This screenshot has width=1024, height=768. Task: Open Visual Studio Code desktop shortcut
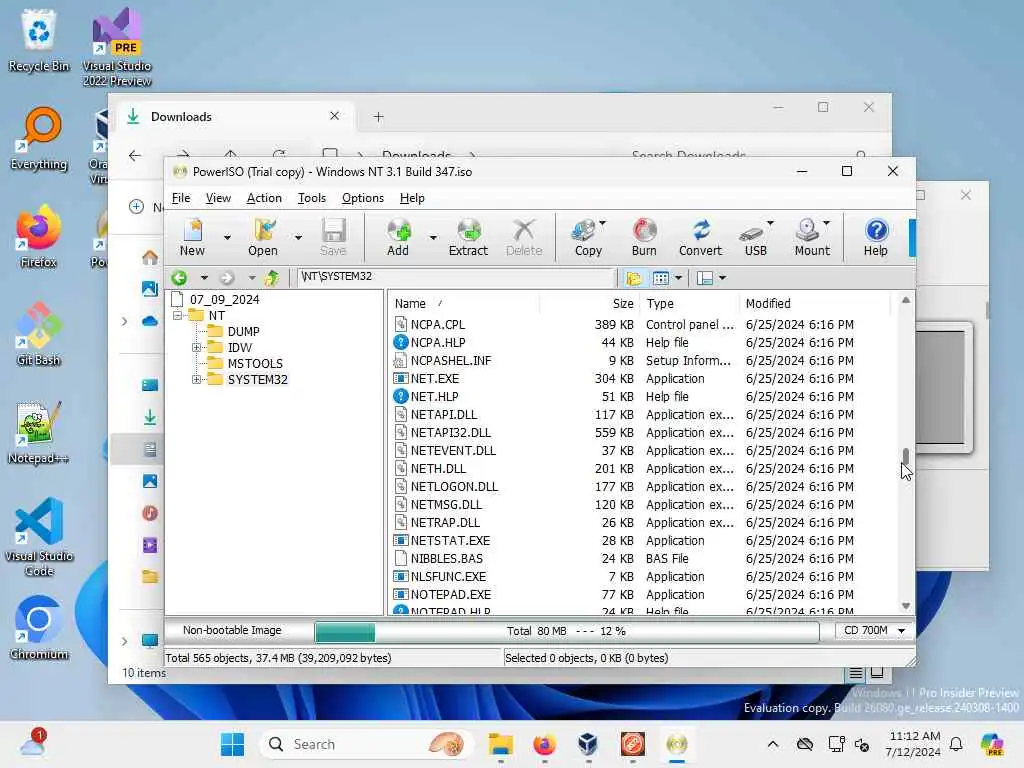click(x=39, y=537)
